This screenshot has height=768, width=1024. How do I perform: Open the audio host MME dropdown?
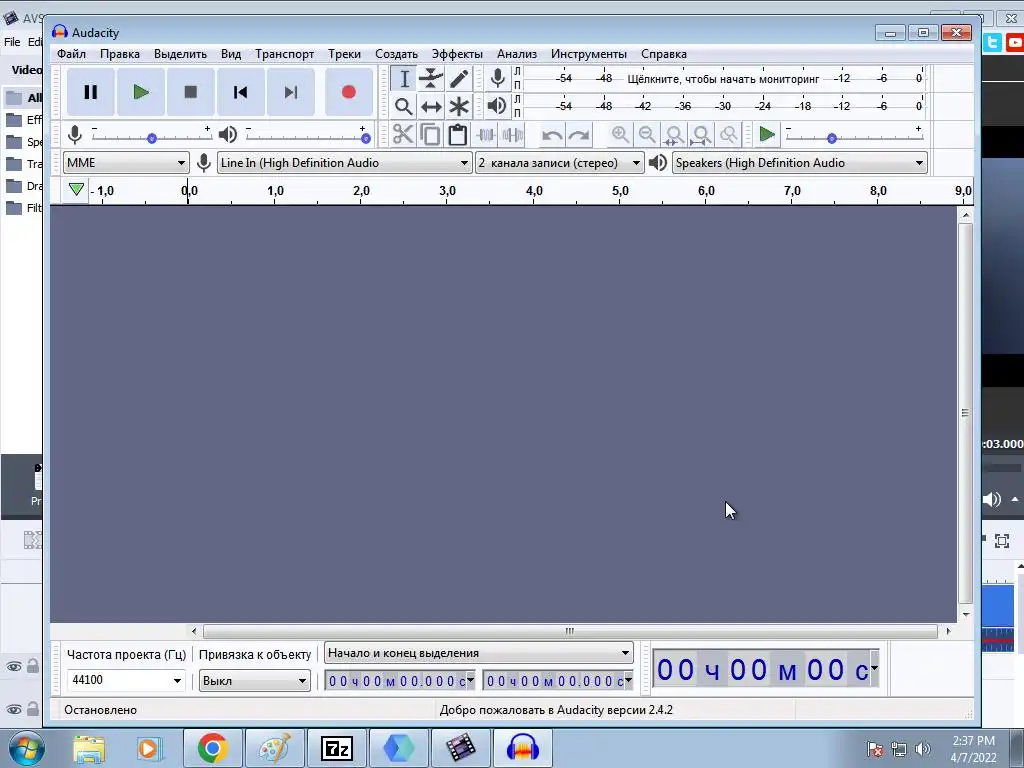[126, 163]
